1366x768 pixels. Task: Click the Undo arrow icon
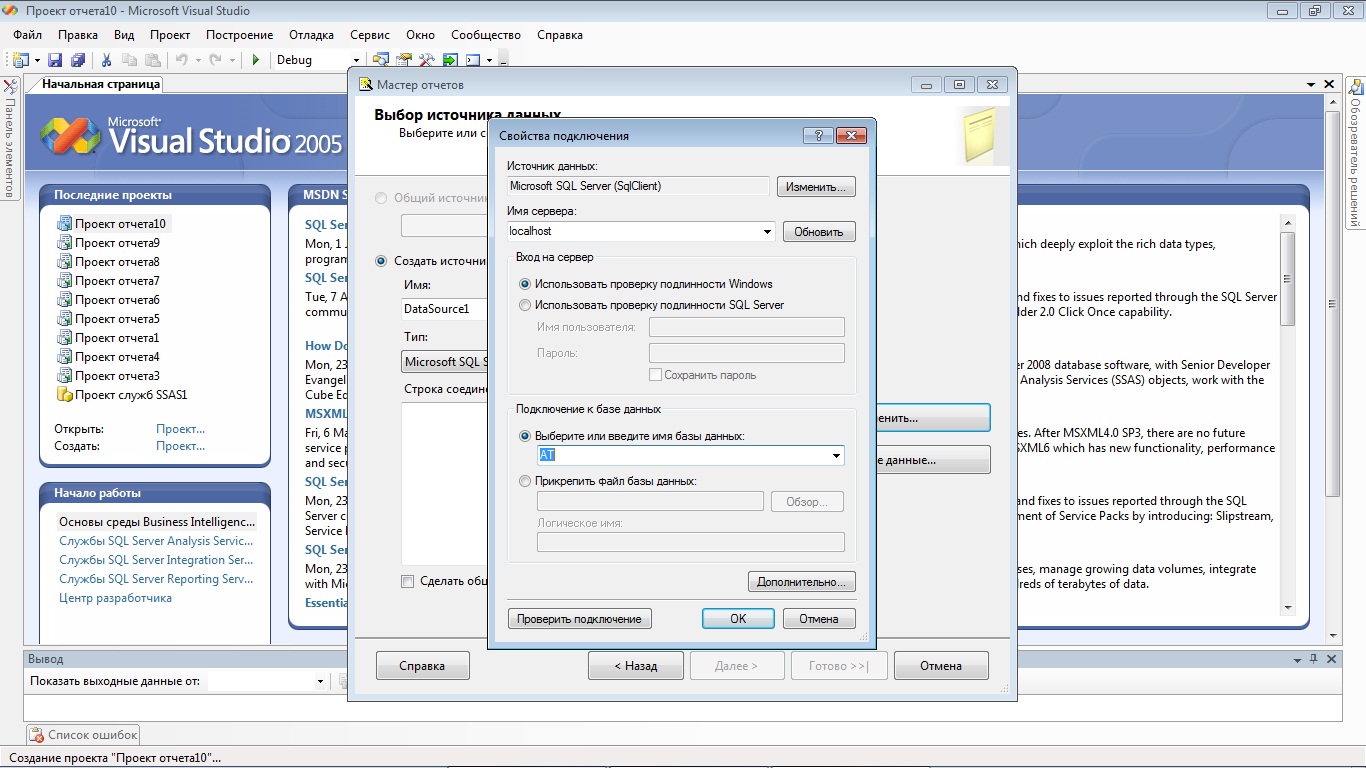[x=182, y=60]
